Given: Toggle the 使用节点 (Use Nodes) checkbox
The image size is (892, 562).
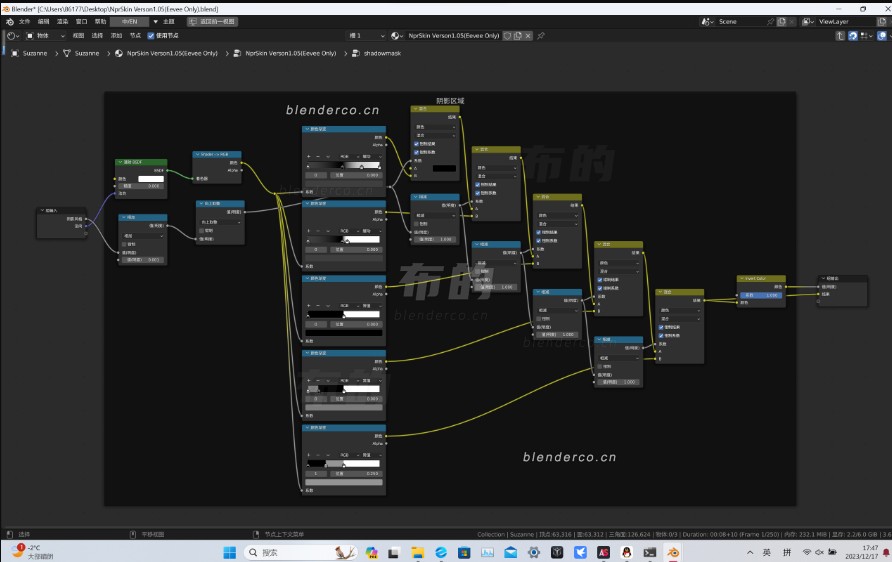Looking at the screenshot, I should [x=151, y=36].
